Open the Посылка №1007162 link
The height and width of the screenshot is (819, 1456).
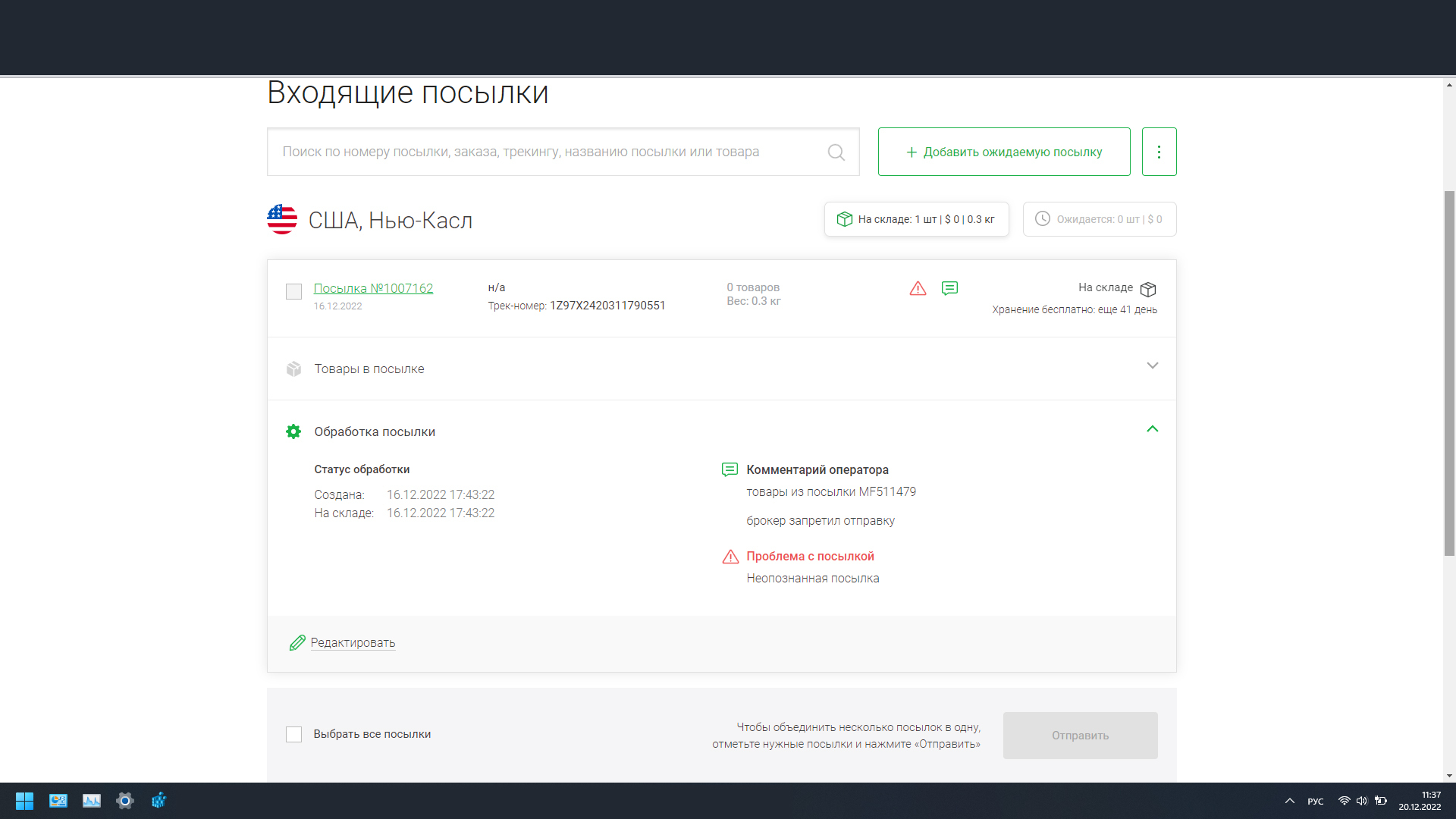pyautogui.click(x=373, y=289)
